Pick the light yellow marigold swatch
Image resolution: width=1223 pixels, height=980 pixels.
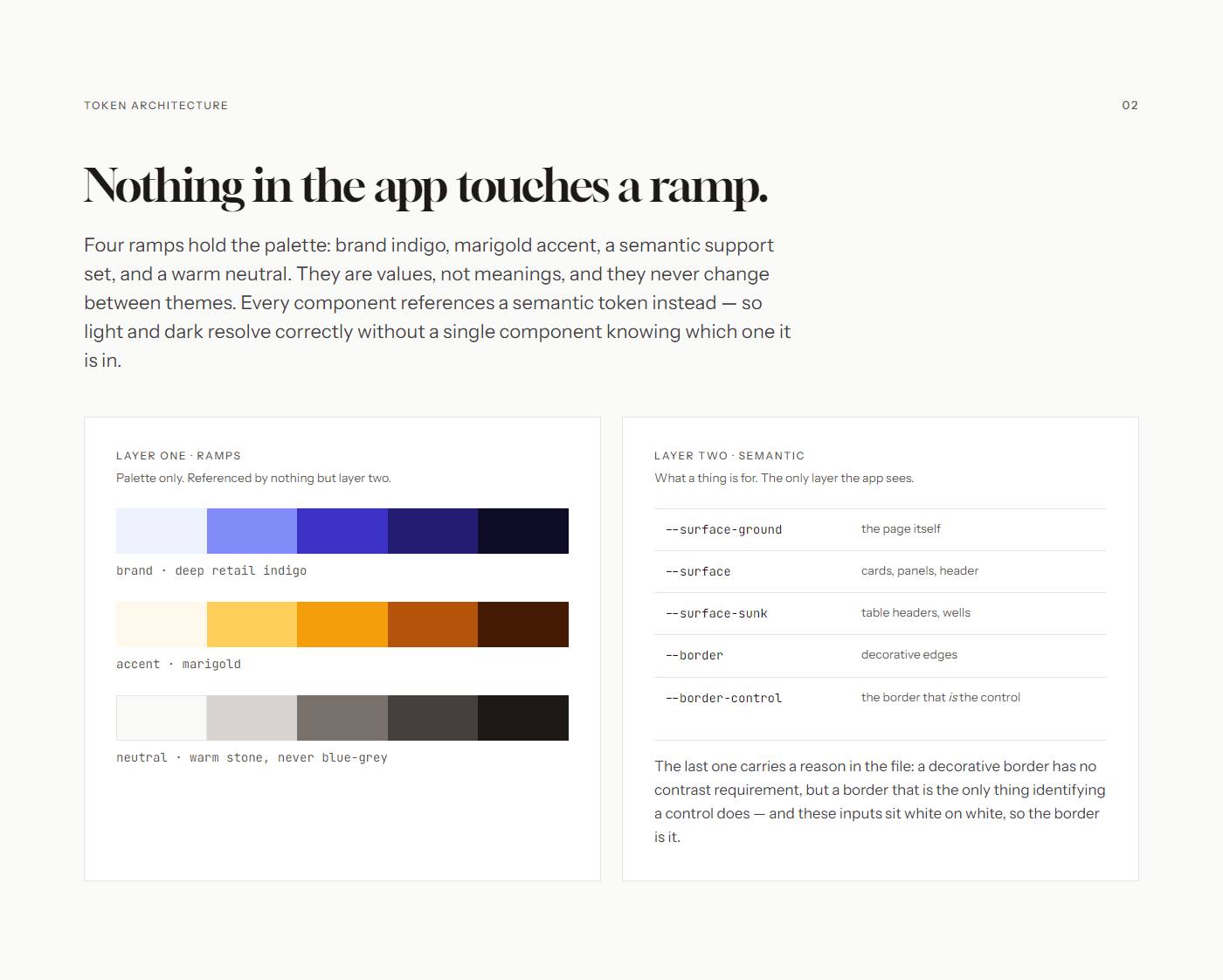pos(252,625)
